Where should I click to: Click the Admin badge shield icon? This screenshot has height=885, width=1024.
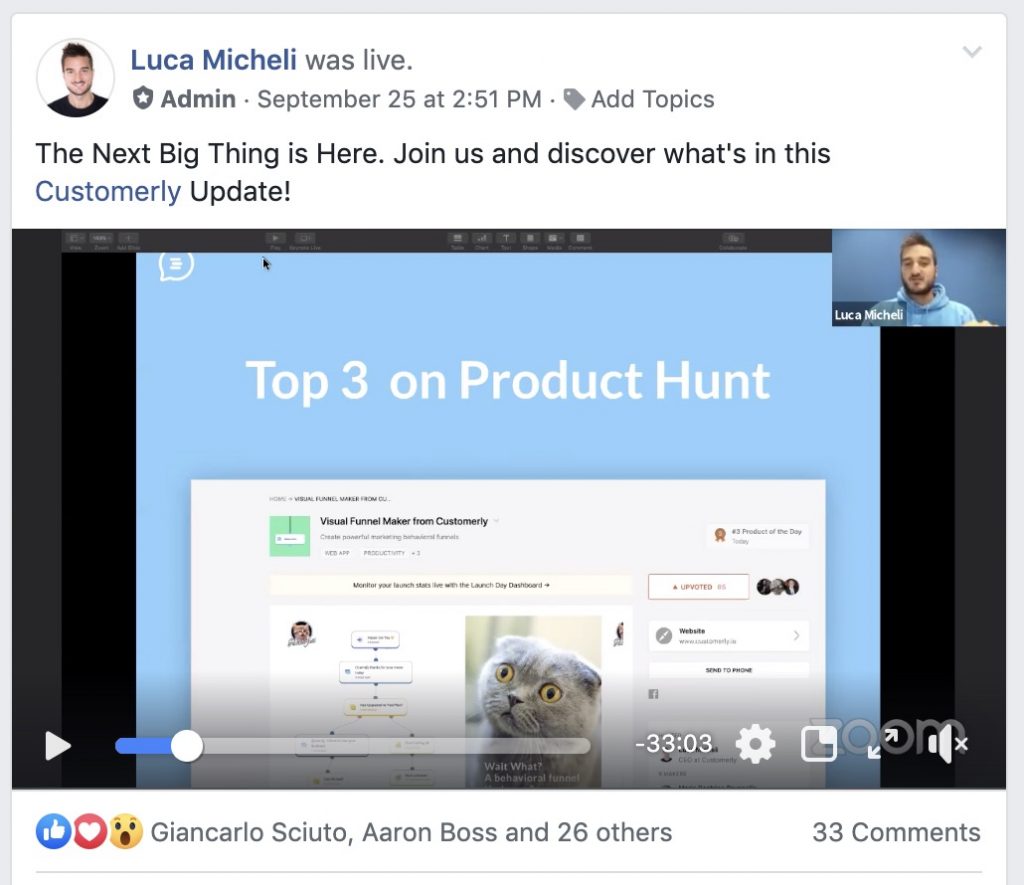142,99
